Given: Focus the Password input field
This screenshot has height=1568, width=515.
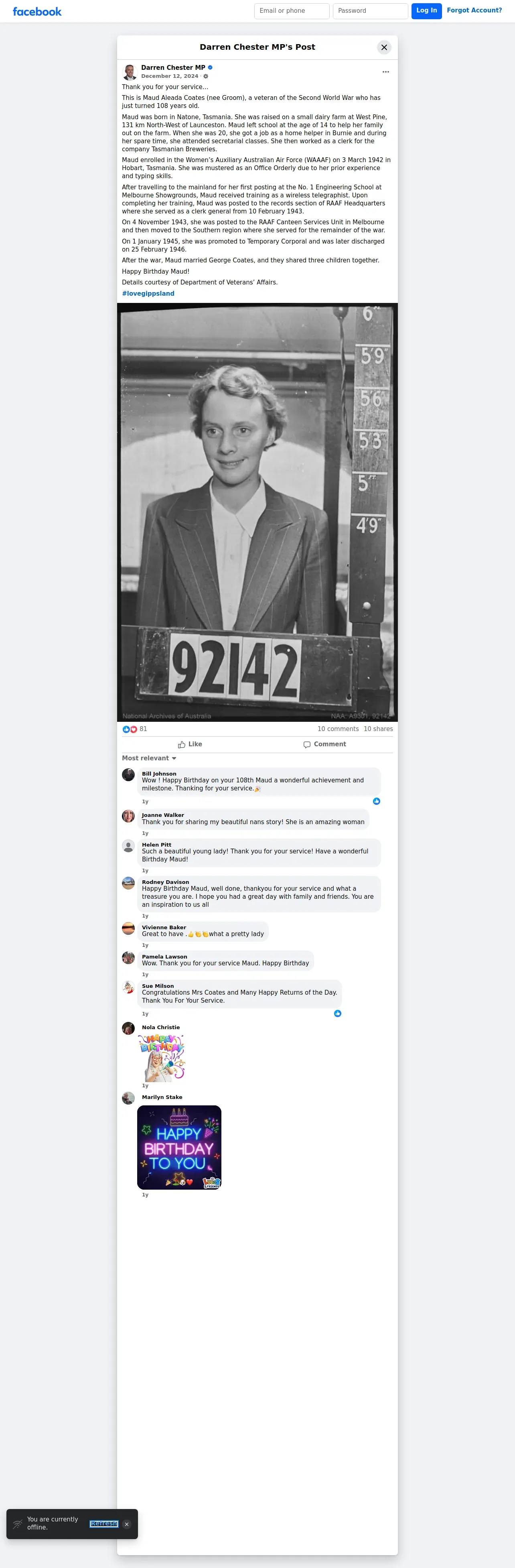Looking at the screenshot, I should pos(370,11).
